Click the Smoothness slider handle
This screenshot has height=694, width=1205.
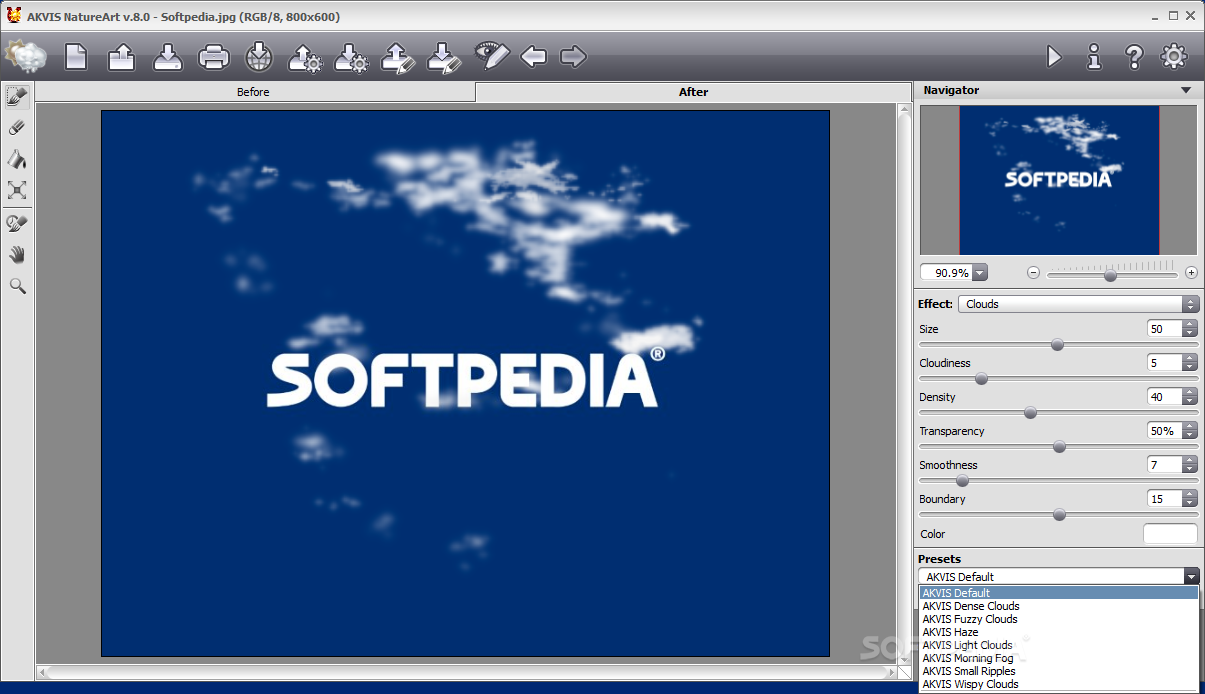tap(962, 481)
